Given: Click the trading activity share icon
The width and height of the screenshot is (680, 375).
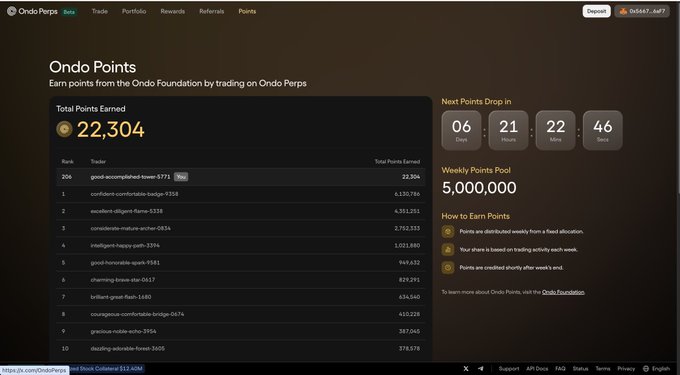Looking at the screenshot, I should click(x=448, y=249).
